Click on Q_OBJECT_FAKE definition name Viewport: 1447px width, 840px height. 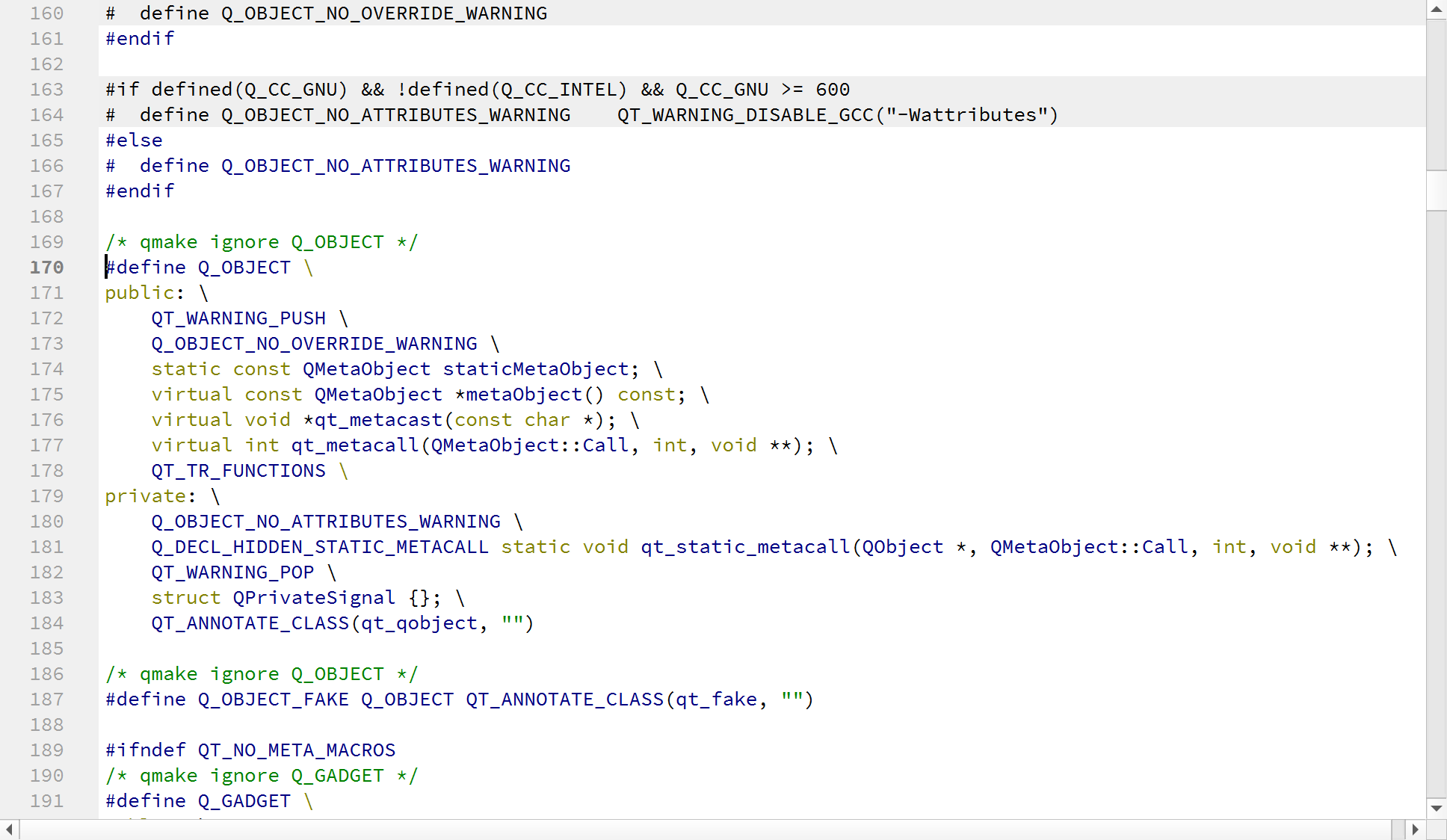pos(273,700)
